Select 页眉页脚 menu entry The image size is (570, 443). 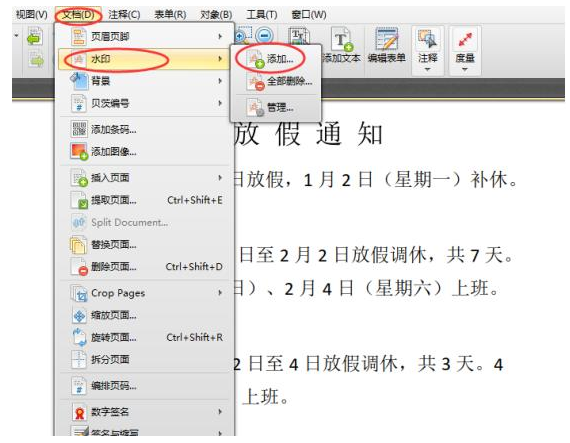pos(145,36)
